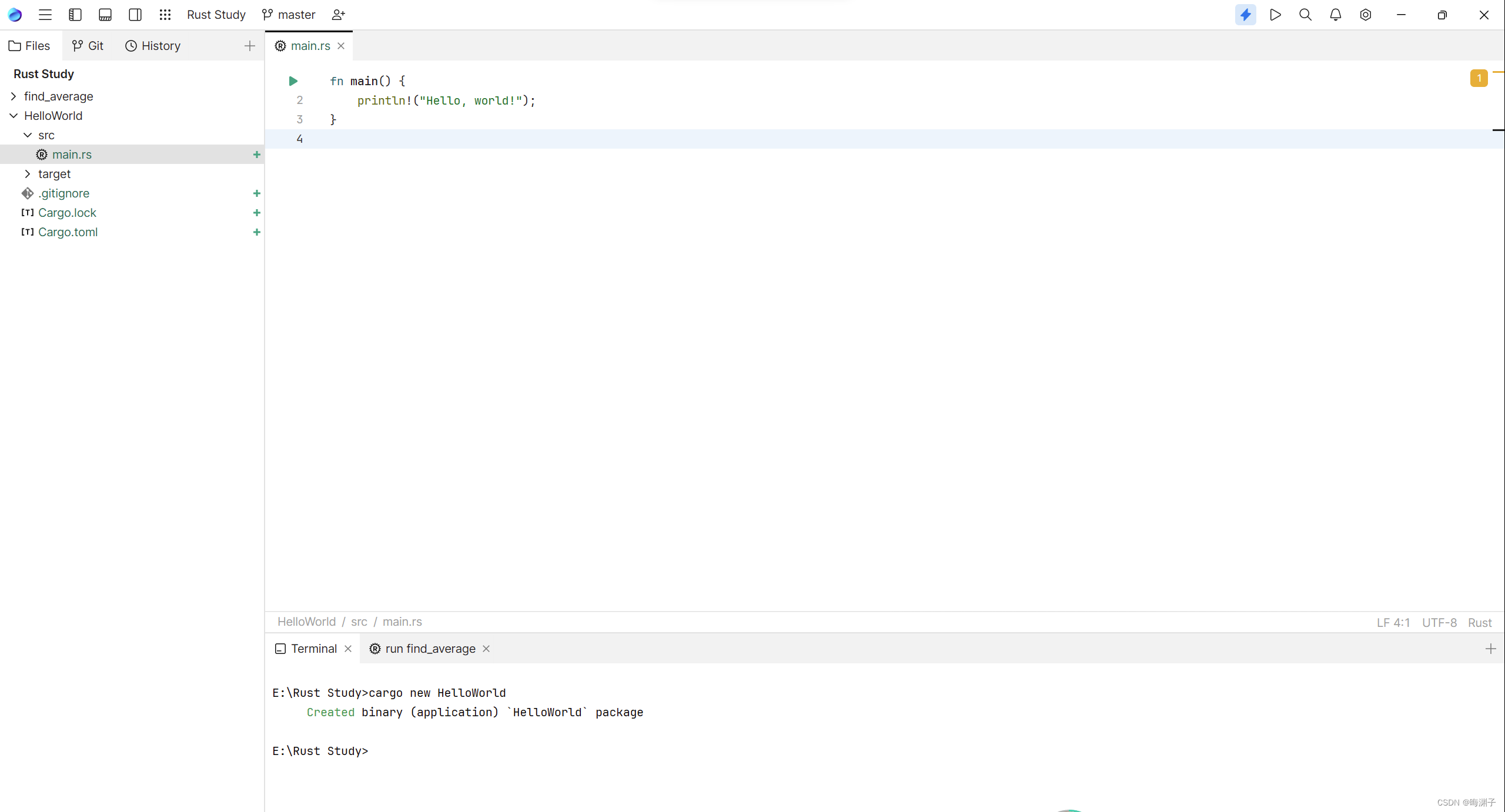Switch to the History tab
1505x812 pixels.
[x=153, y=46]
